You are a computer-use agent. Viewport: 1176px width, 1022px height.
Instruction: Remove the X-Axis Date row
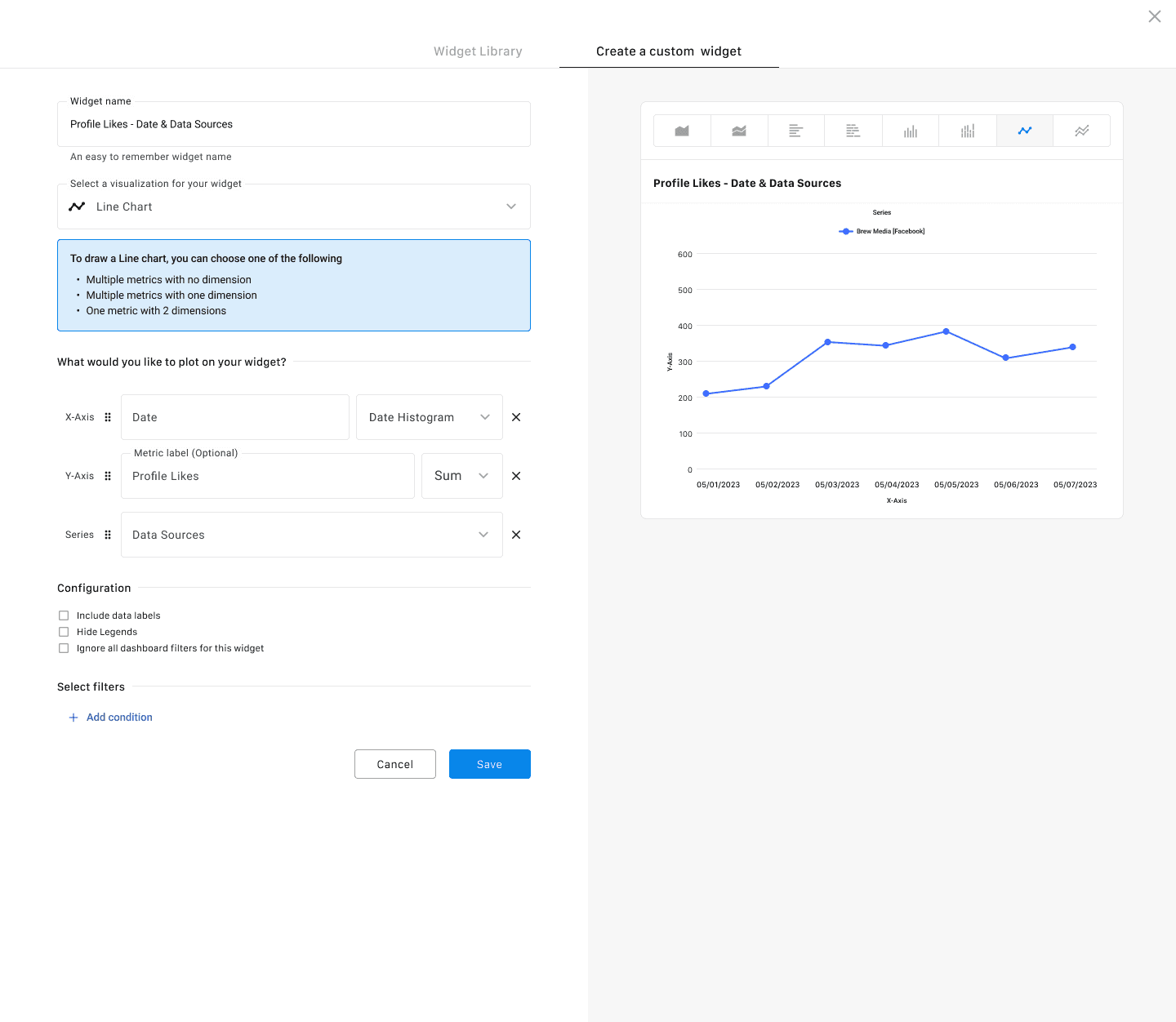click(x=516, y=417)
